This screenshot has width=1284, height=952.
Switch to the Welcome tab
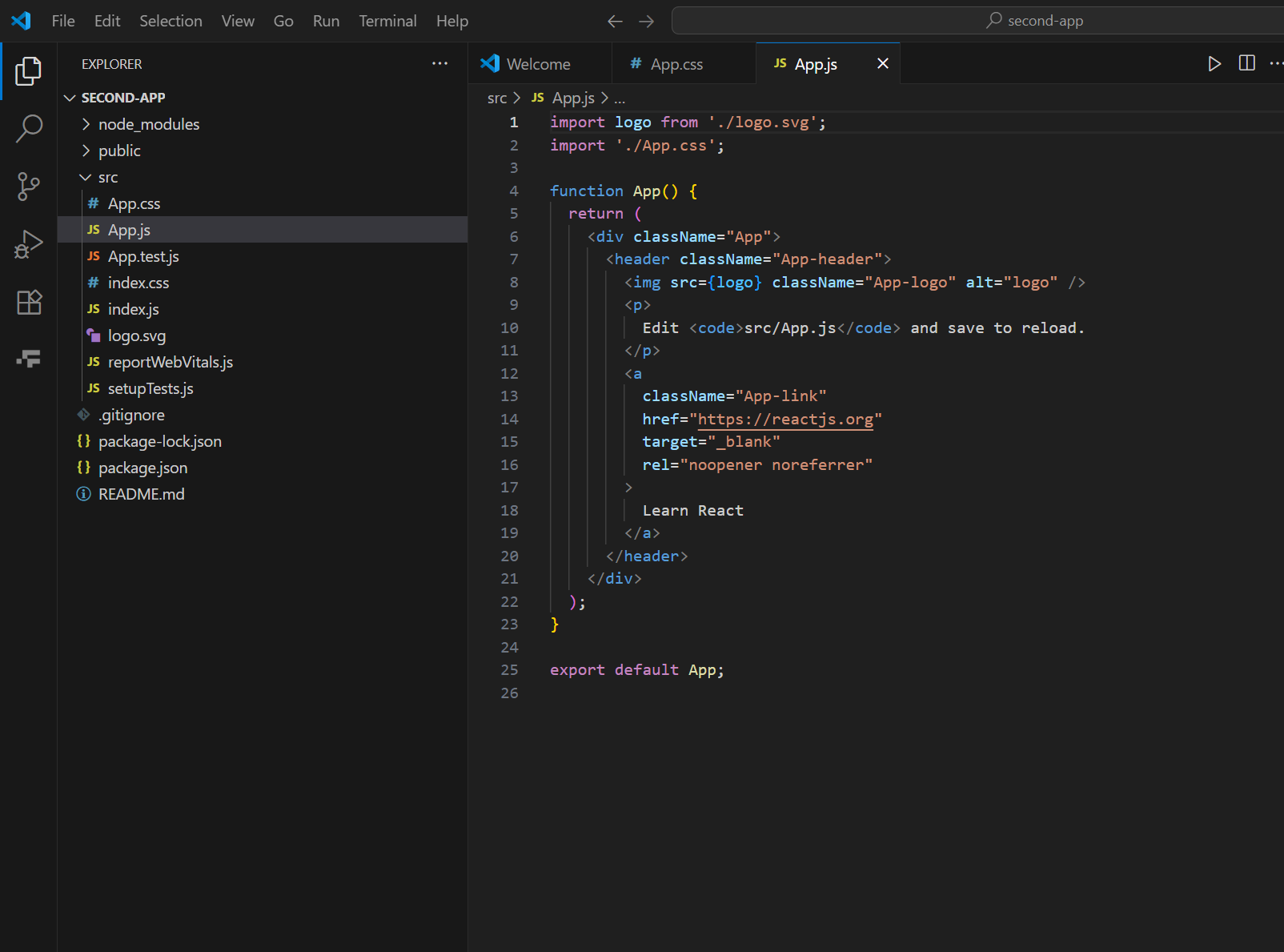point(540,63)
